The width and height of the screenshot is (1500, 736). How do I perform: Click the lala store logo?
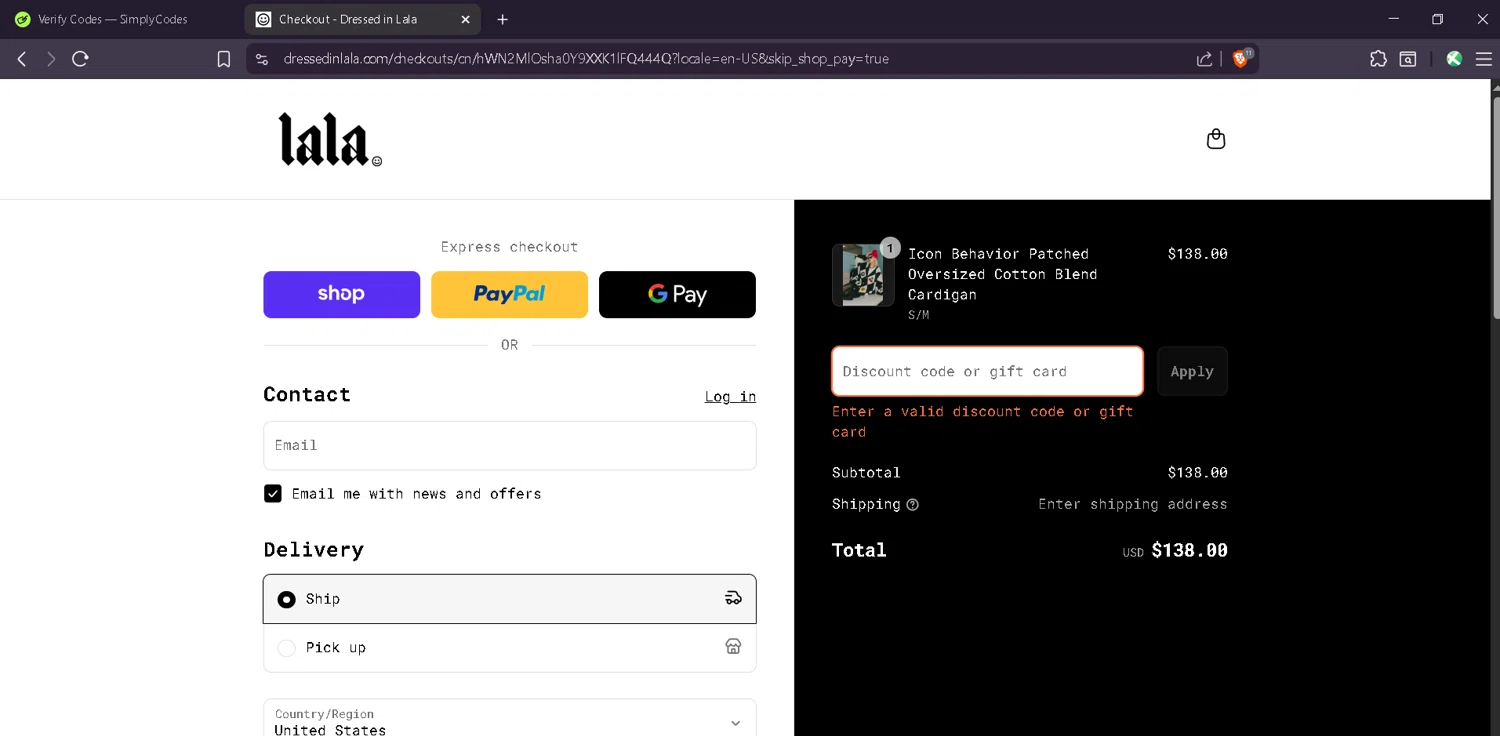click(x=330, y=139)
